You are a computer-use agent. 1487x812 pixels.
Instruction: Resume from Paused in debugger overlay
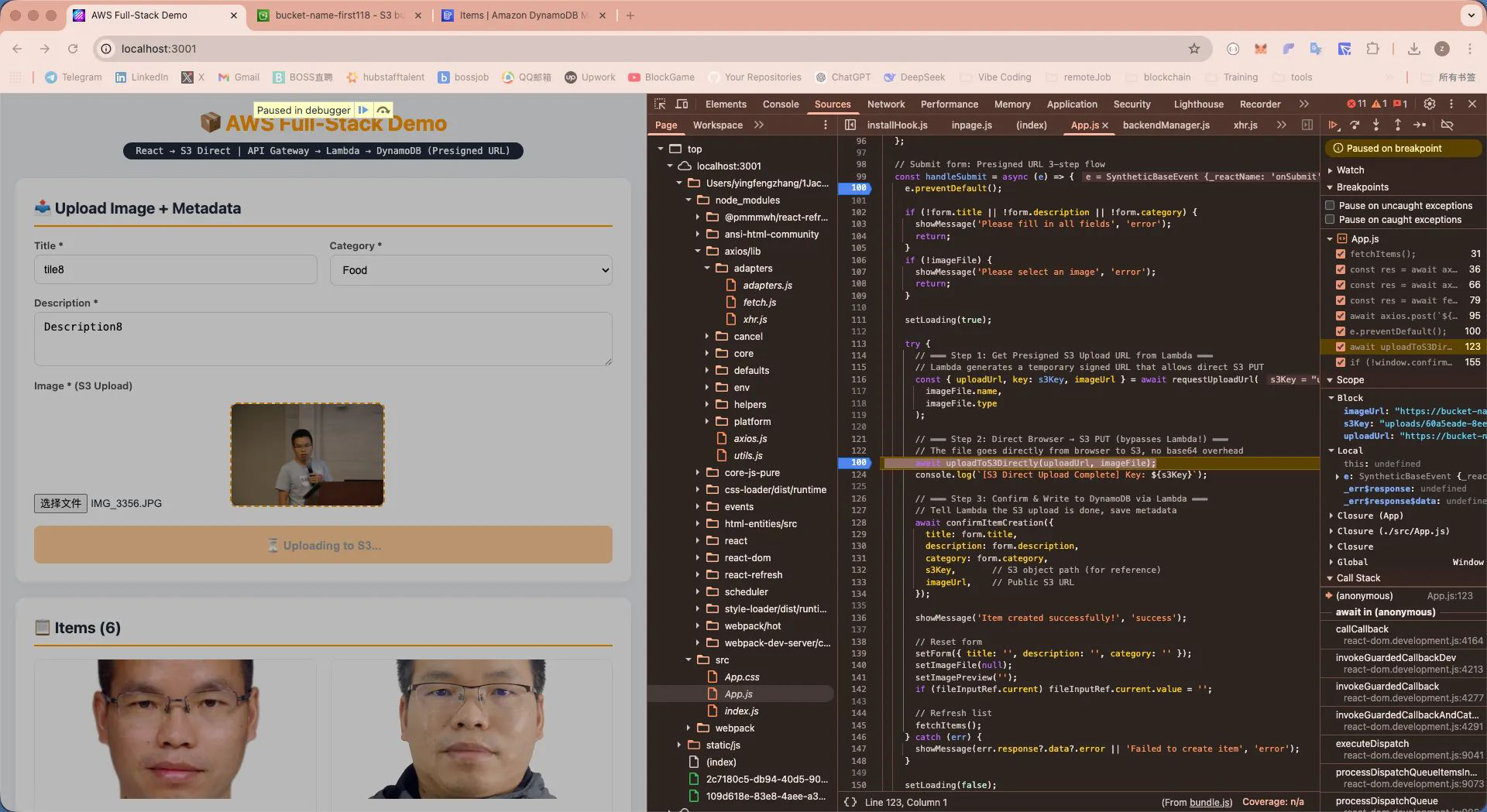coord(363,110)
